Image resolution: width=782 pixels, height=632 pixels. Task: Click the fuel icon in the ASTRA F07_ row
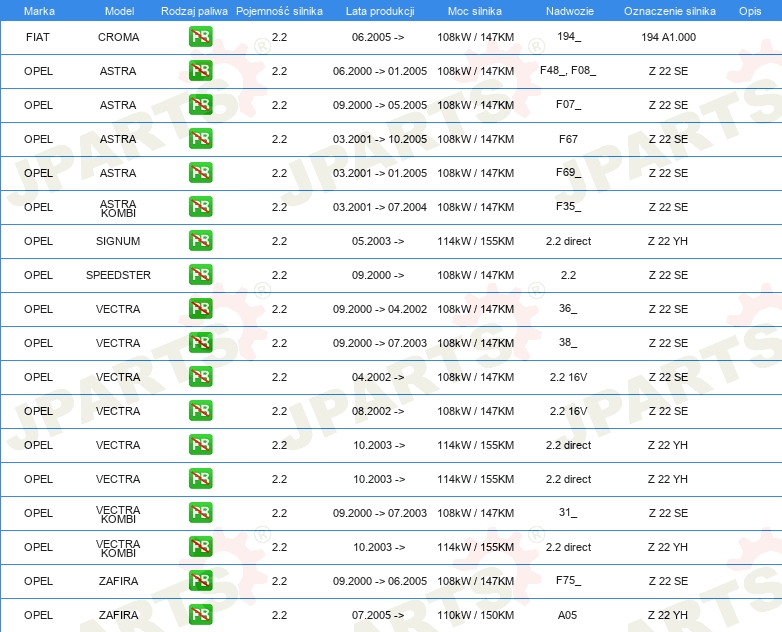[x=200, y=105]
